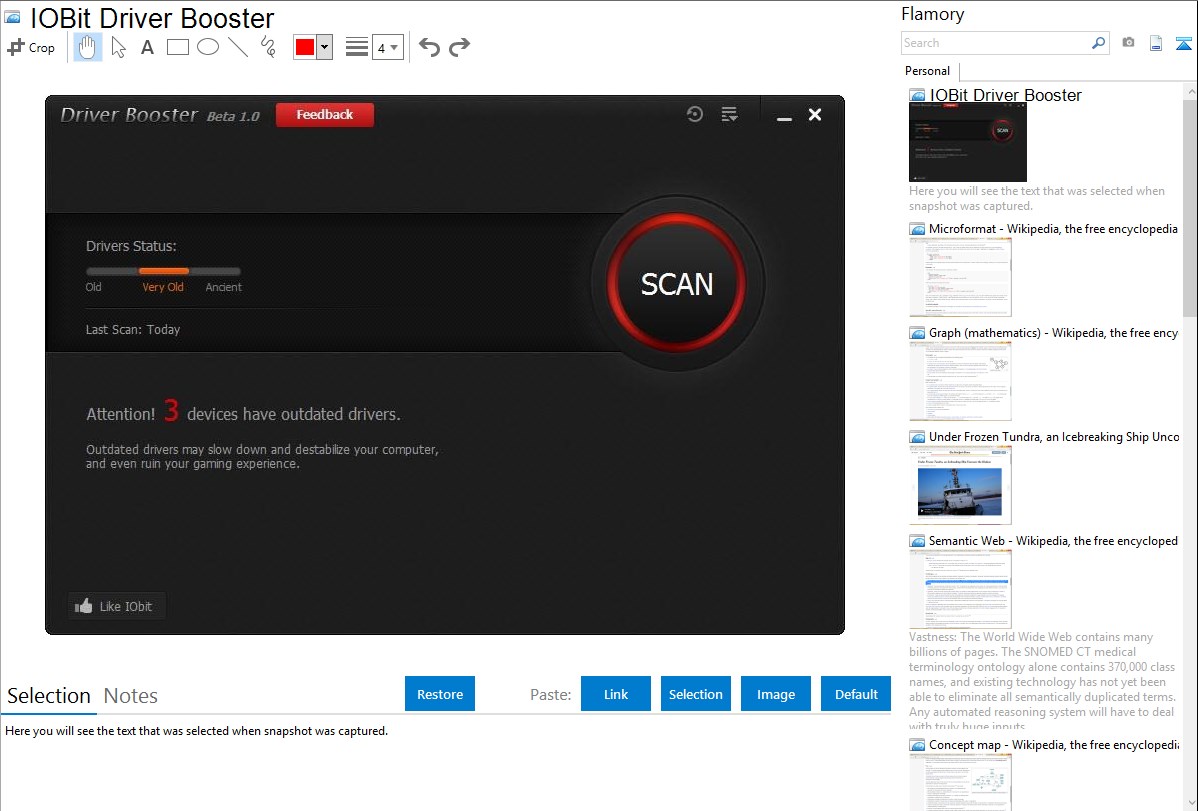Open Driver Booster's menu list icon

tap(729, 114)
